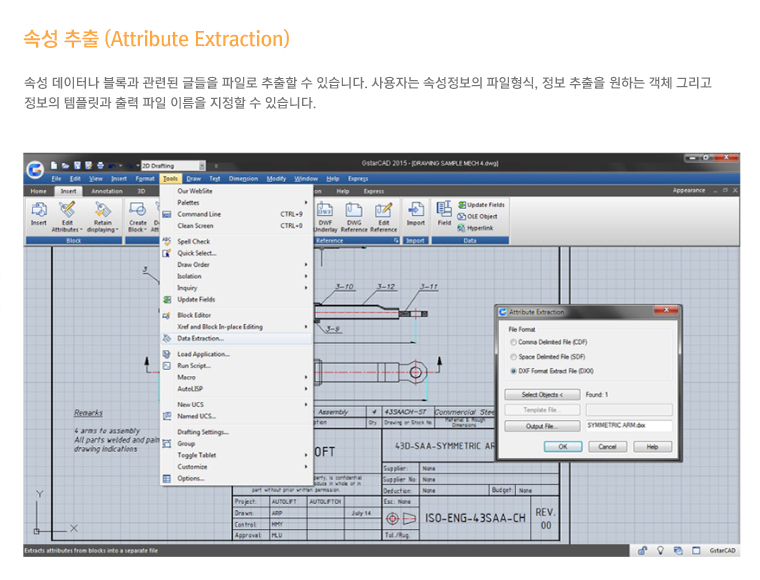Screen dimensions: 760x580
Task: Select Space Delimited File (SDF) option
Action: (513, 356)
